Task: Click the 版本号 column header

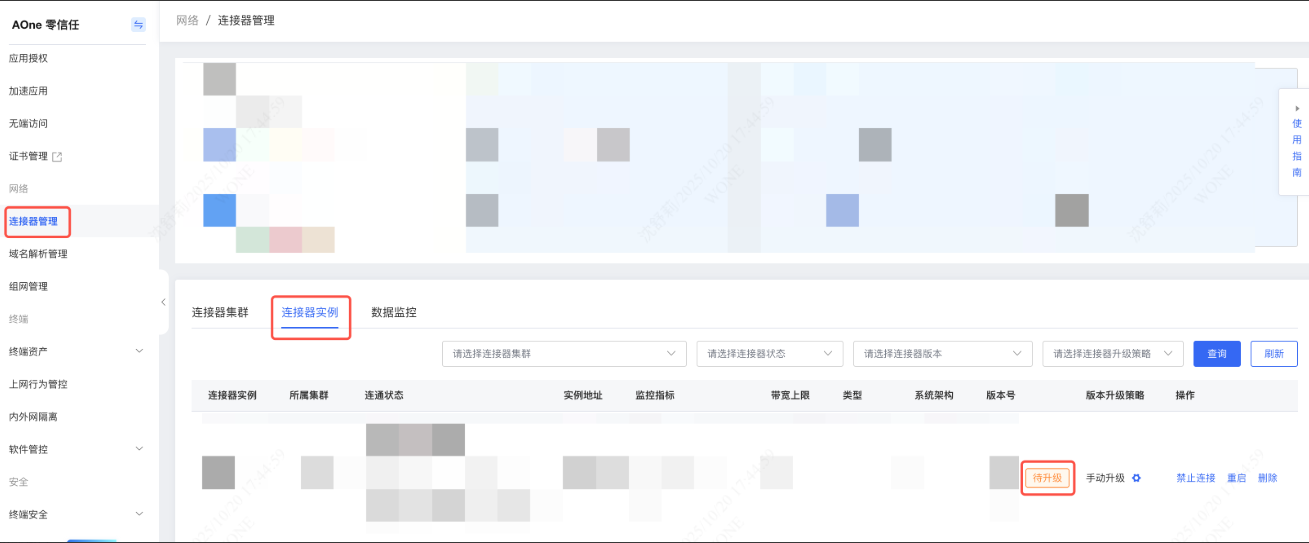Action: (x=1000, y=396)
